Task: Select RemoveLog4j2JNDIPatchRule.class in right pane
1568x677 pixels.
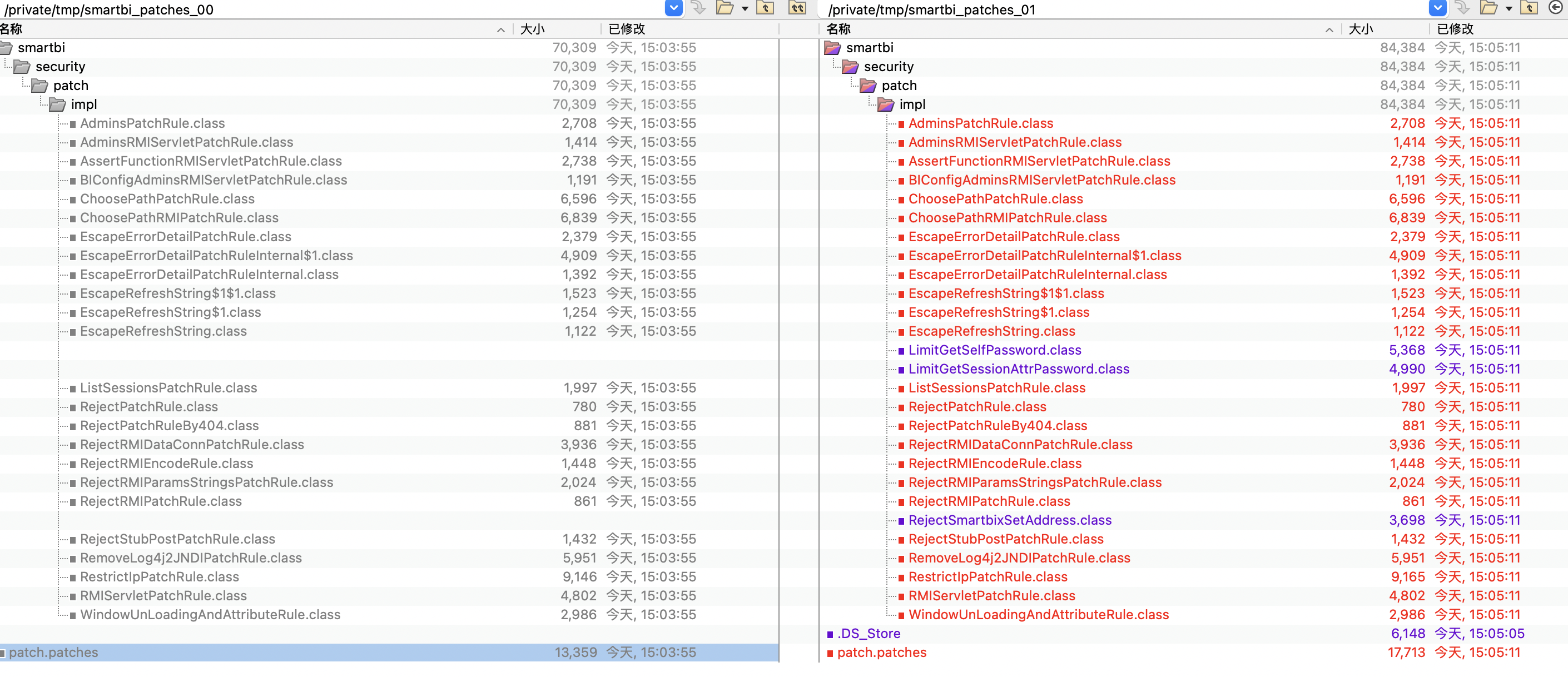Action: [x=1019, y=558]
